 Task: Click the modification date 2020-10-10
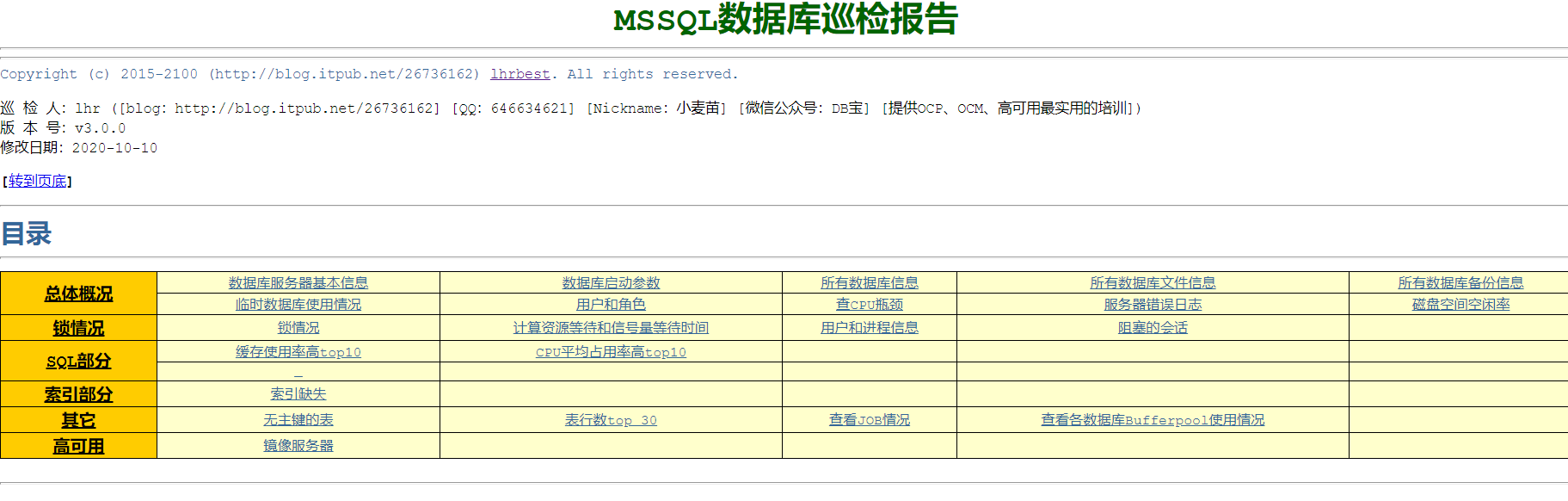[x=114, y=147]
